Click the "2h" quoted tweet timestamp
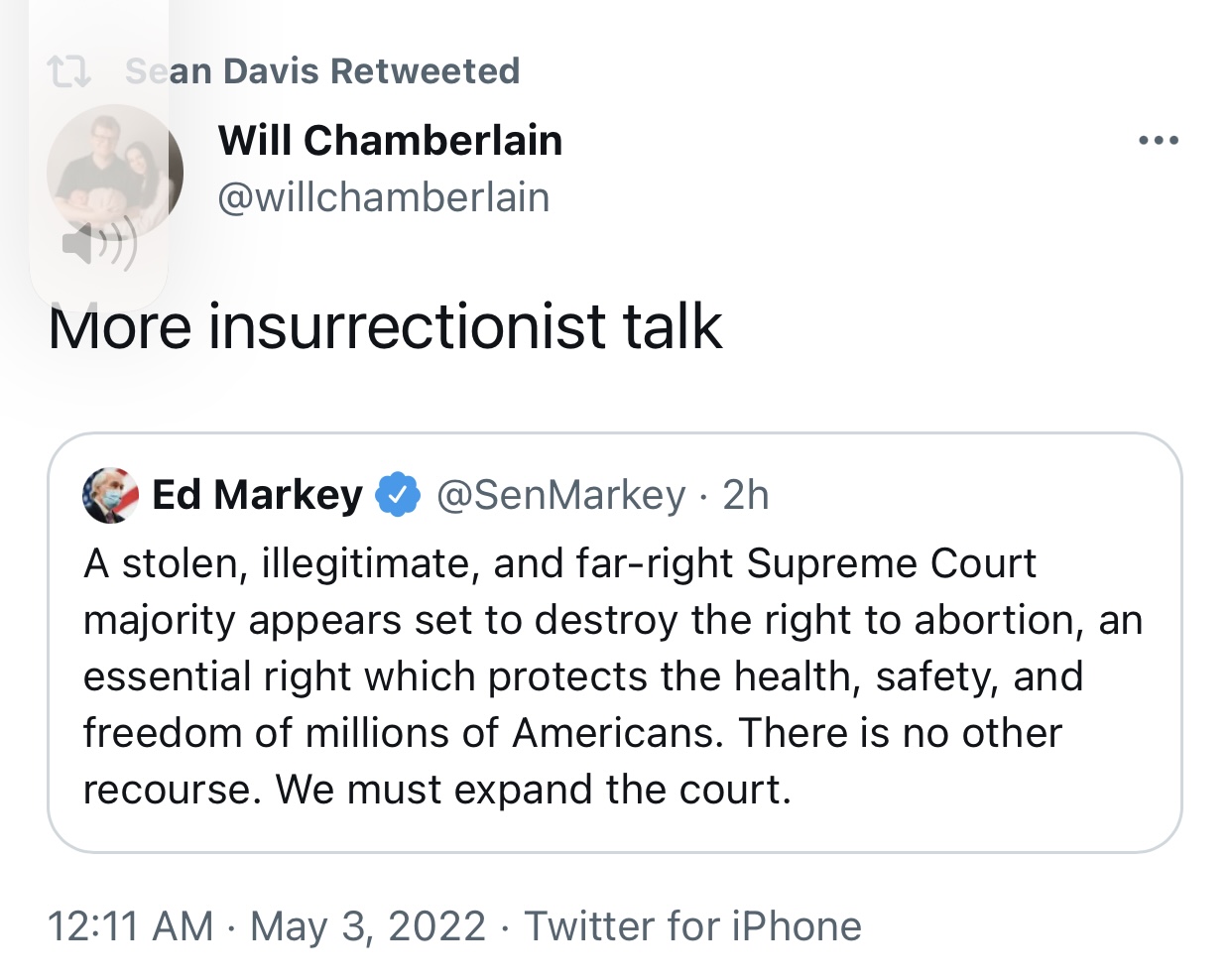The image size is (1231, 980). (x=746, y=495)
